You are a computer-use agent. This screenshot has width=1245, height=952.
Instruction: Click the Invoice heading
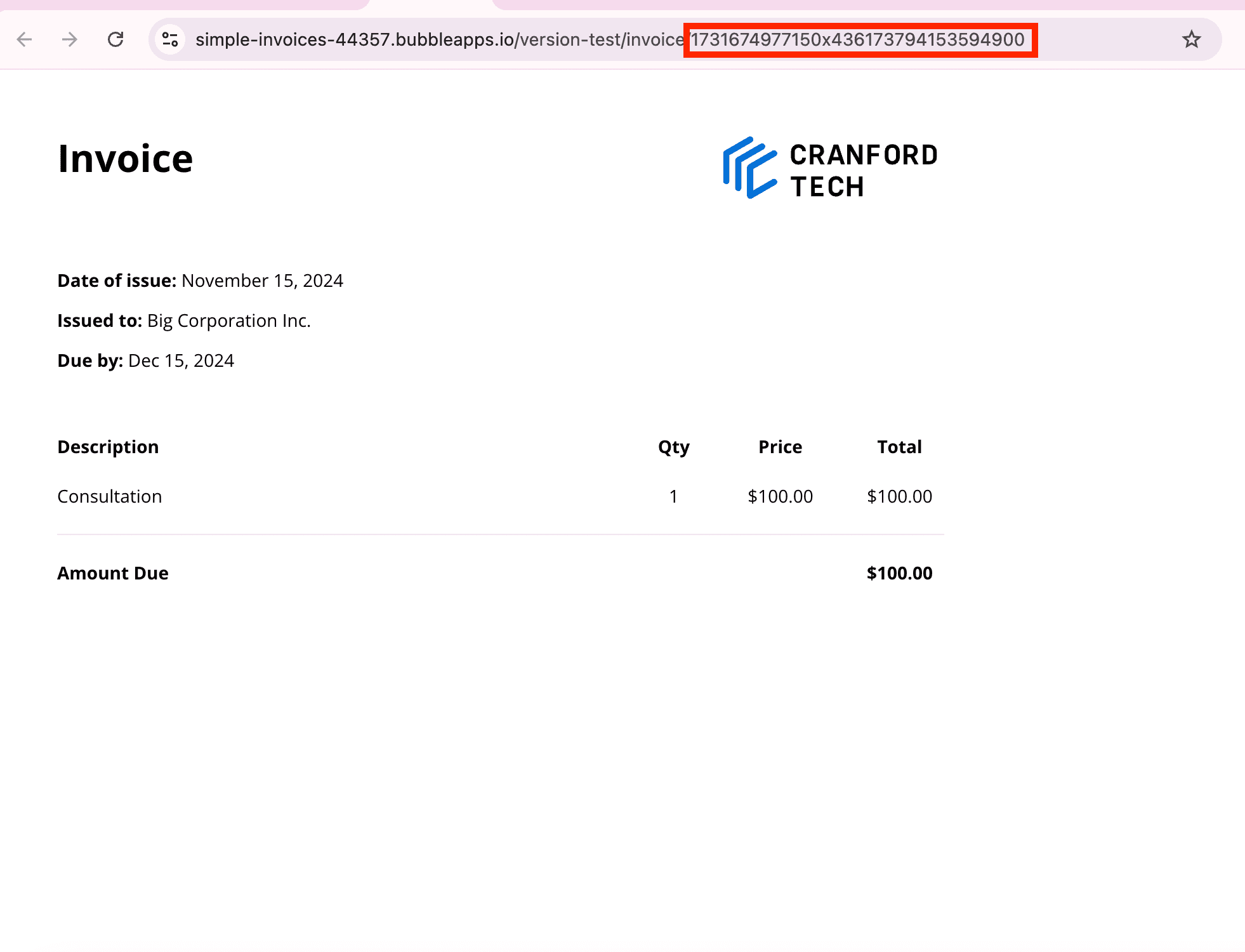pos(125,159)
